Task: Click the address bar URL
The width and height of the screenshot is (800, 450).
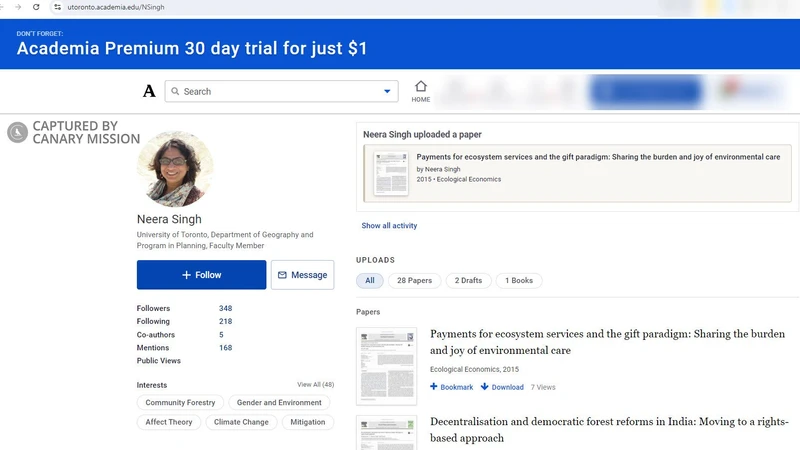Action: click(x=116, y=7)
